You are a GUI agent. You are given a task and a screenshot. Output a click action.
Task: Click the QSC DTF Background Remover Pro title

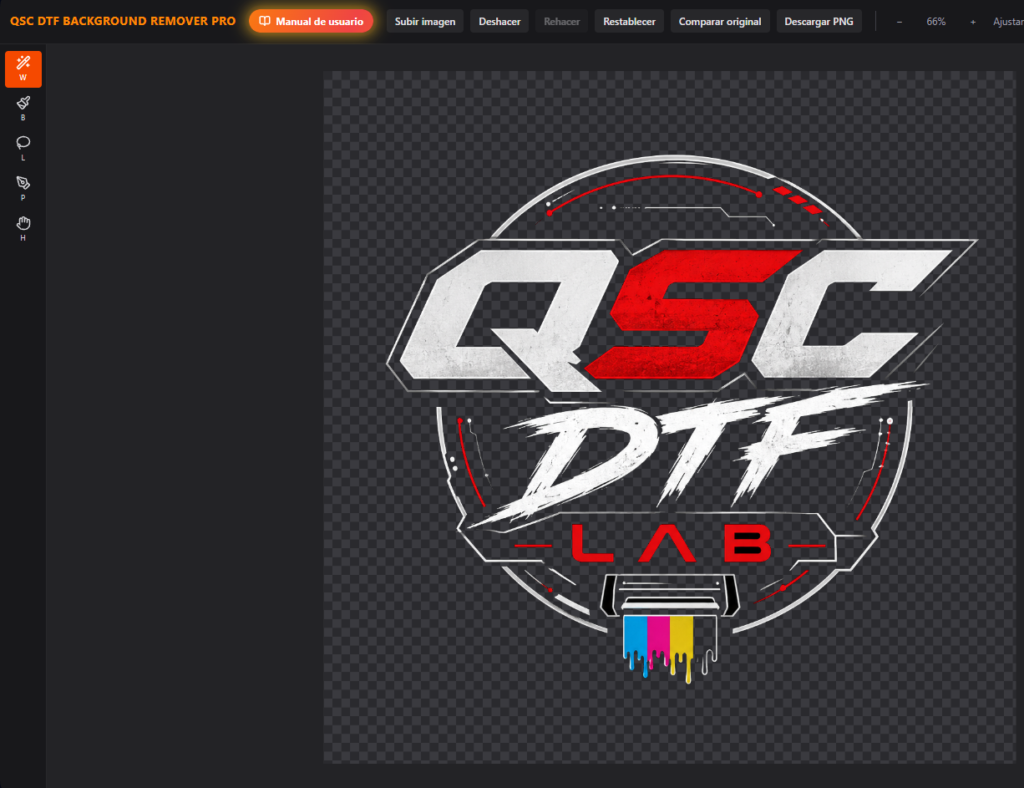coord(123,21)
